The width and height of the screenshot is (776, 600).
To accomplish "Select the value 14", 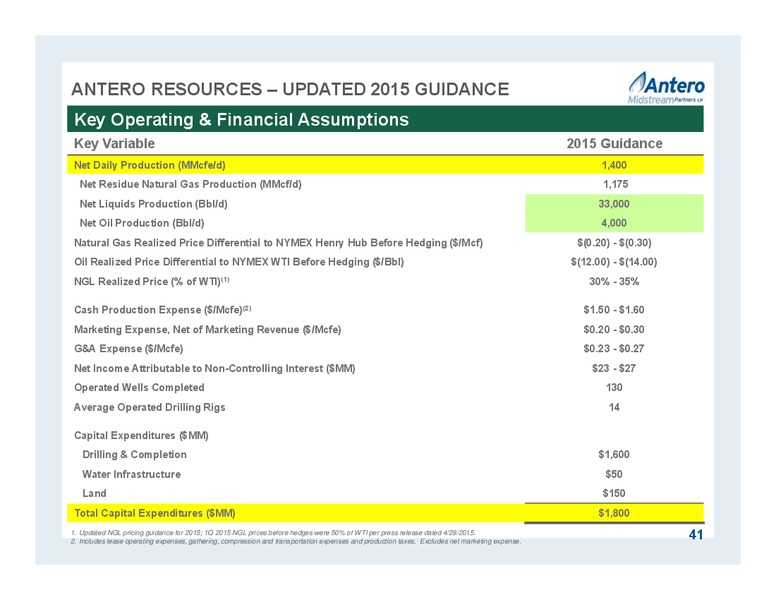I will 614,407.
